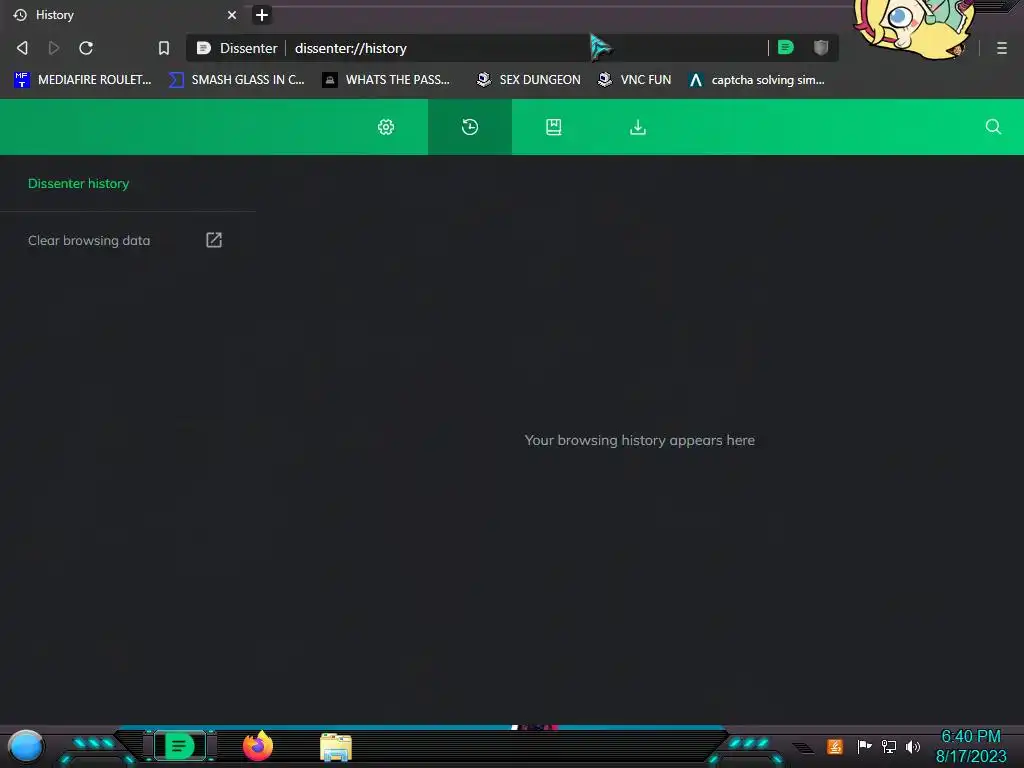
Task: Open the browser hamburger menu
Action: [1002, 48]
